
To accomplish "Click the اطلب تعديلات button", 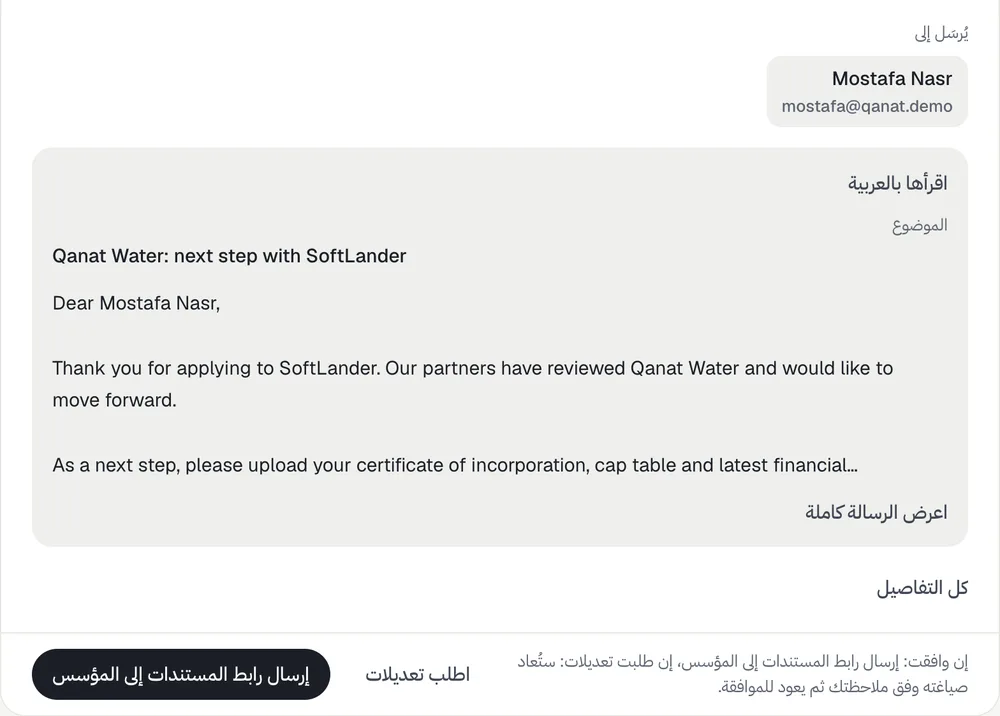I will point(418,674).
